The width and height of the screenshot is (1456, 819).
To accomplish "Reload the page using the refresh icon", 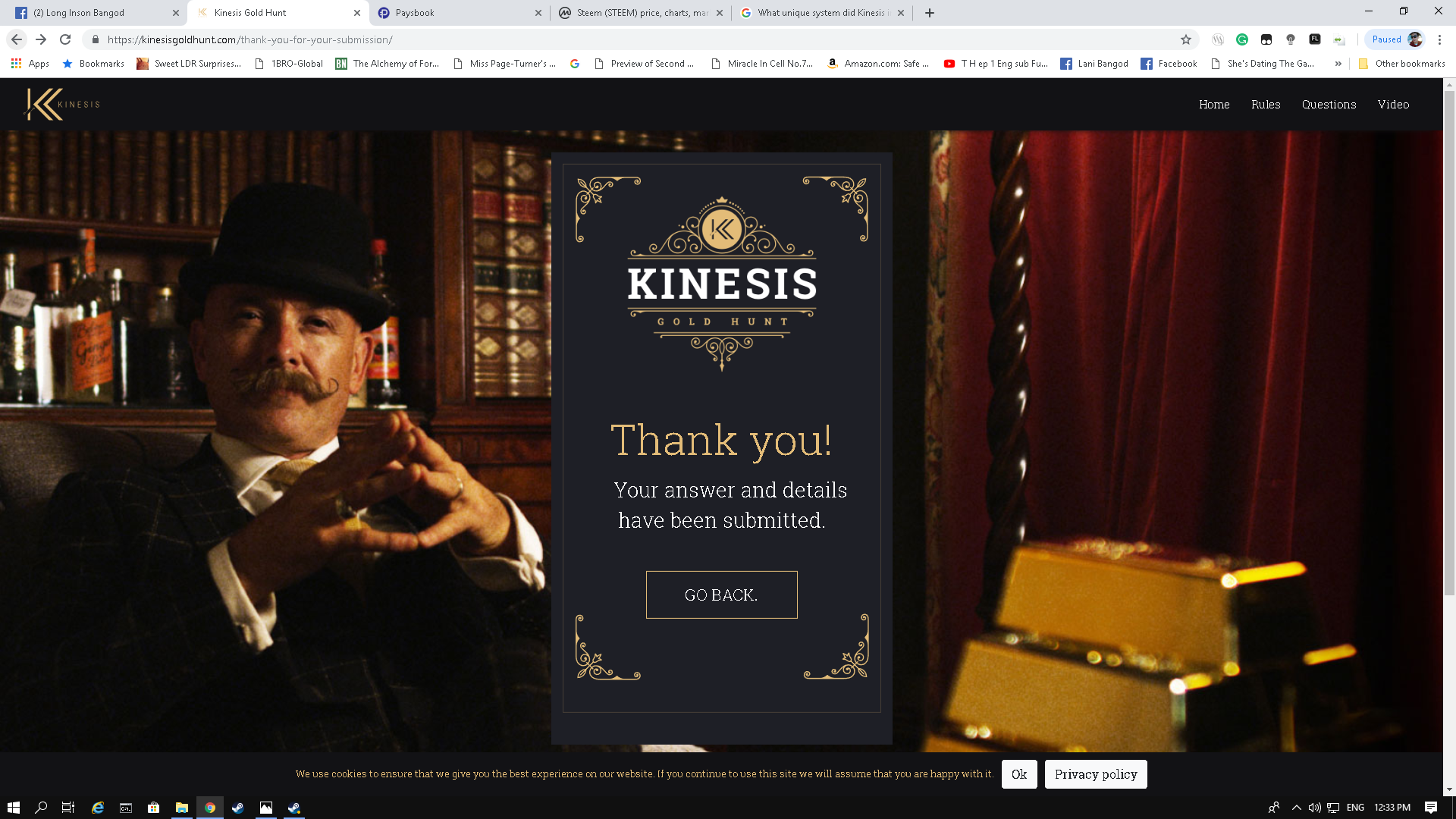I will tap(65, 39).
